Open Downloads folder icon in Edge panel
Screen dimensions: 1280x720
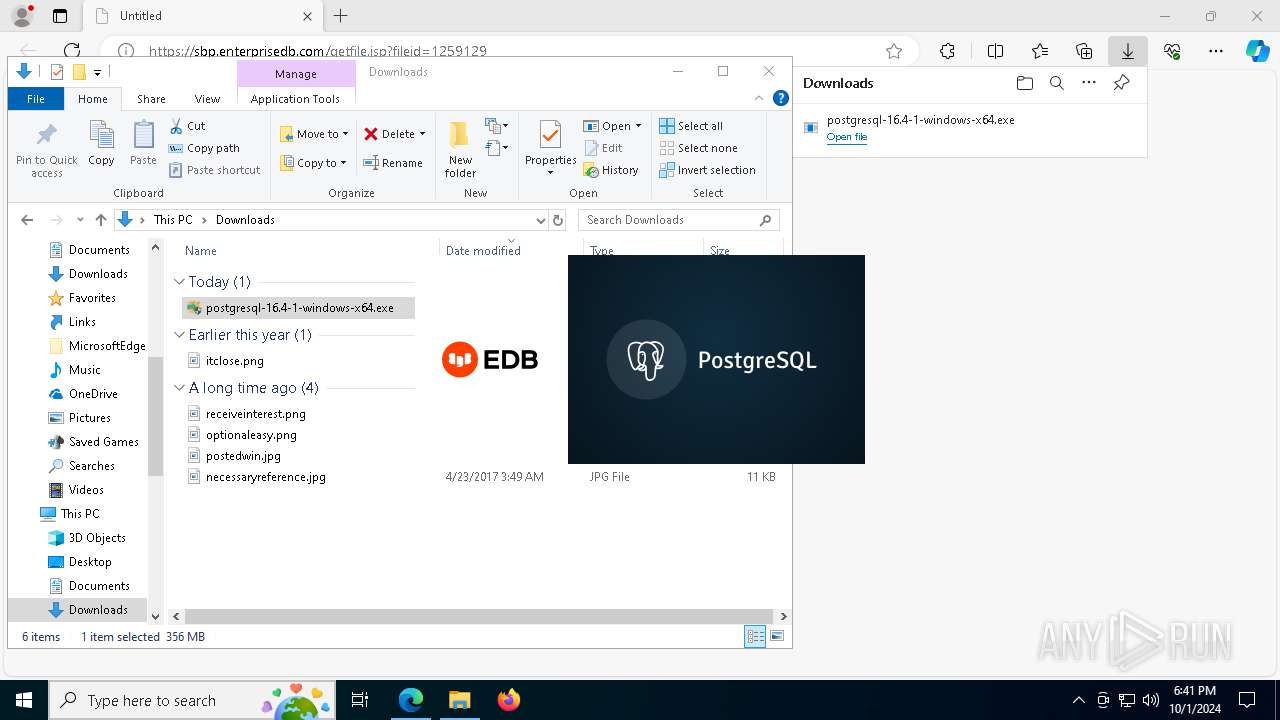[x=1024, y=83]
